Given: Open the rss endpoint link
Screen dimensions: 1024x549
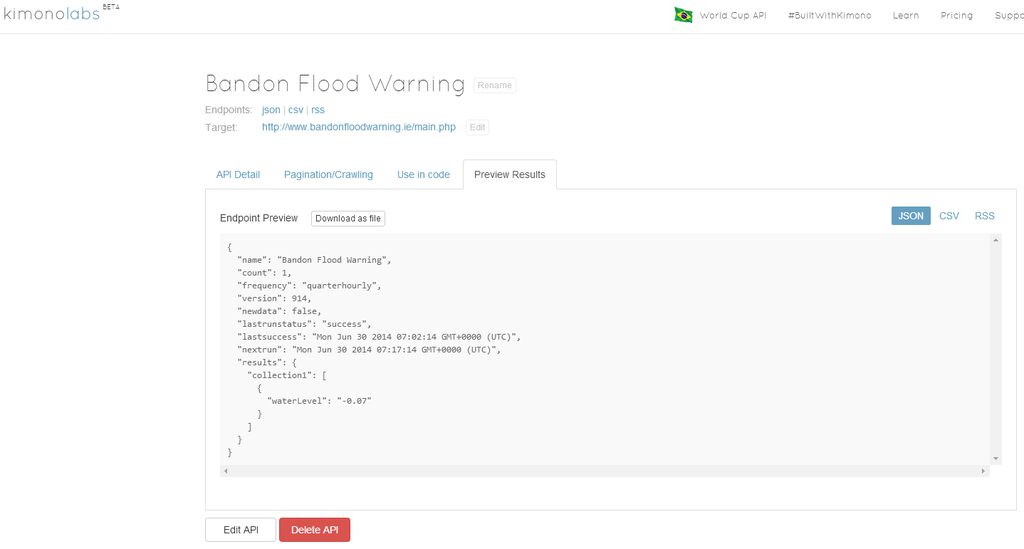Looking at the screenshot, I should [x=318, y=110].
